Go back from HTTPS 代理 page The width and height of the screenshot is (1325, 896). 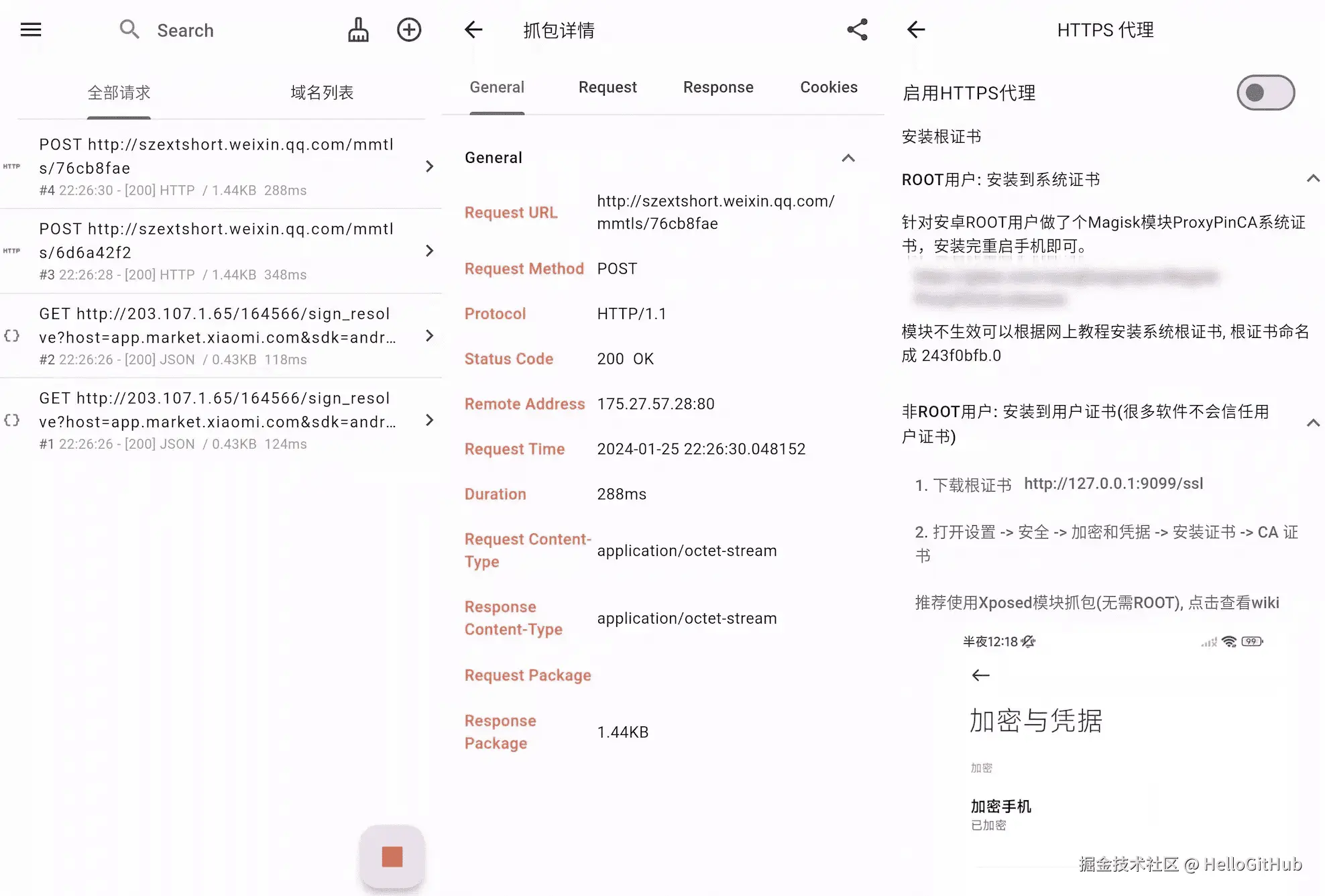[x=916, y=30]
